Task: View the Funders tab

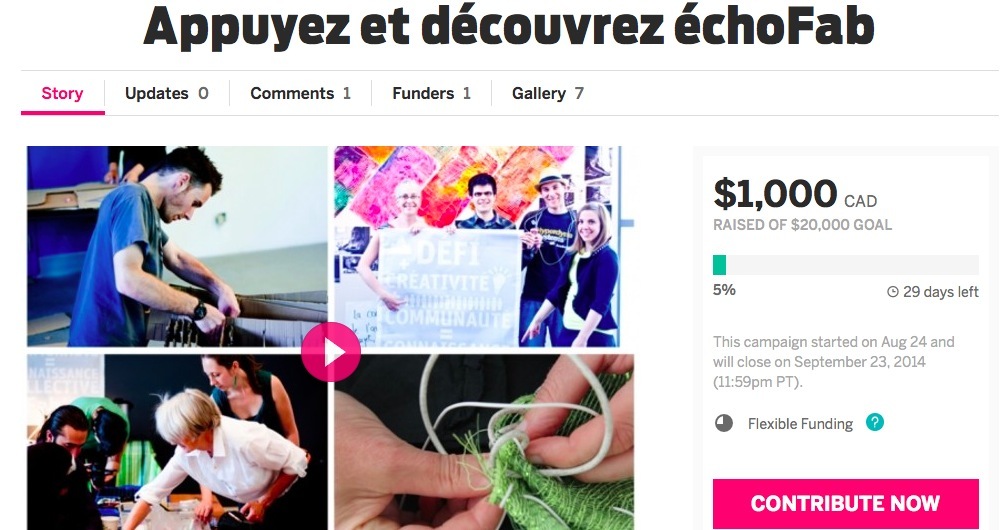Action: 431,94
